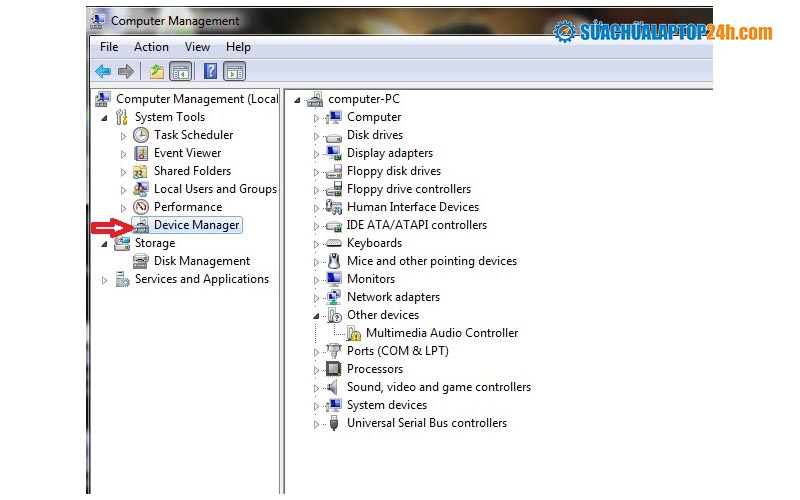Click the Up one level folder icon
The image size is (800, 500).
157,71
